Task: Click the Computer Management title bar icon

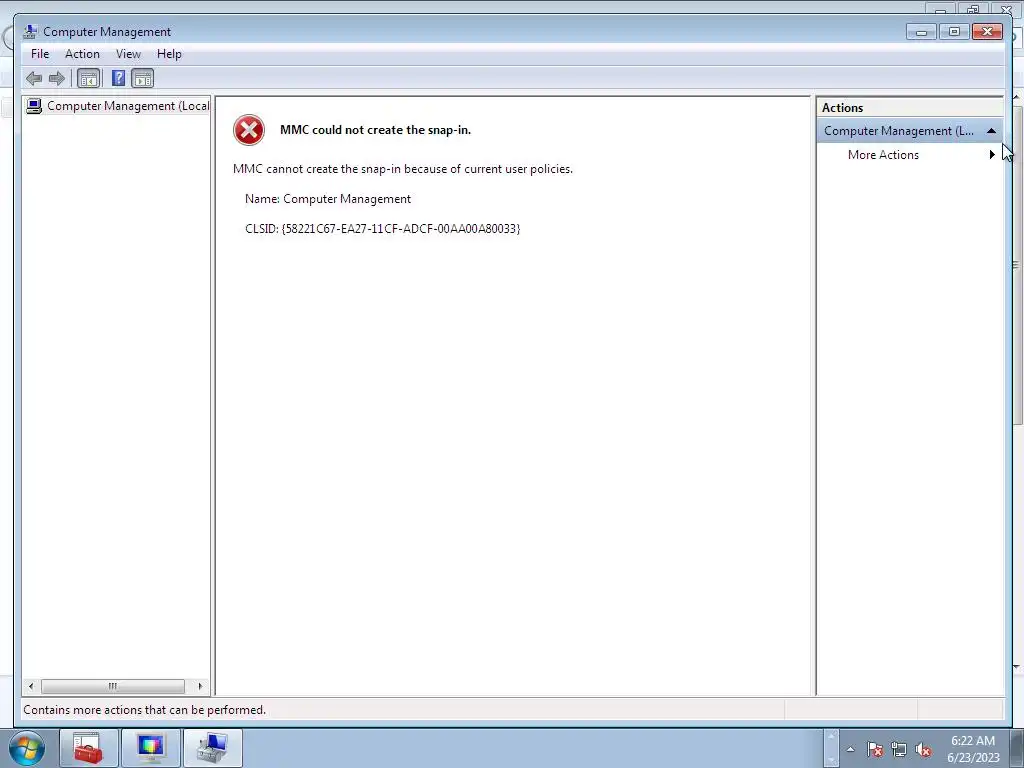Action: pyautogui.click(x=30, y=31)
